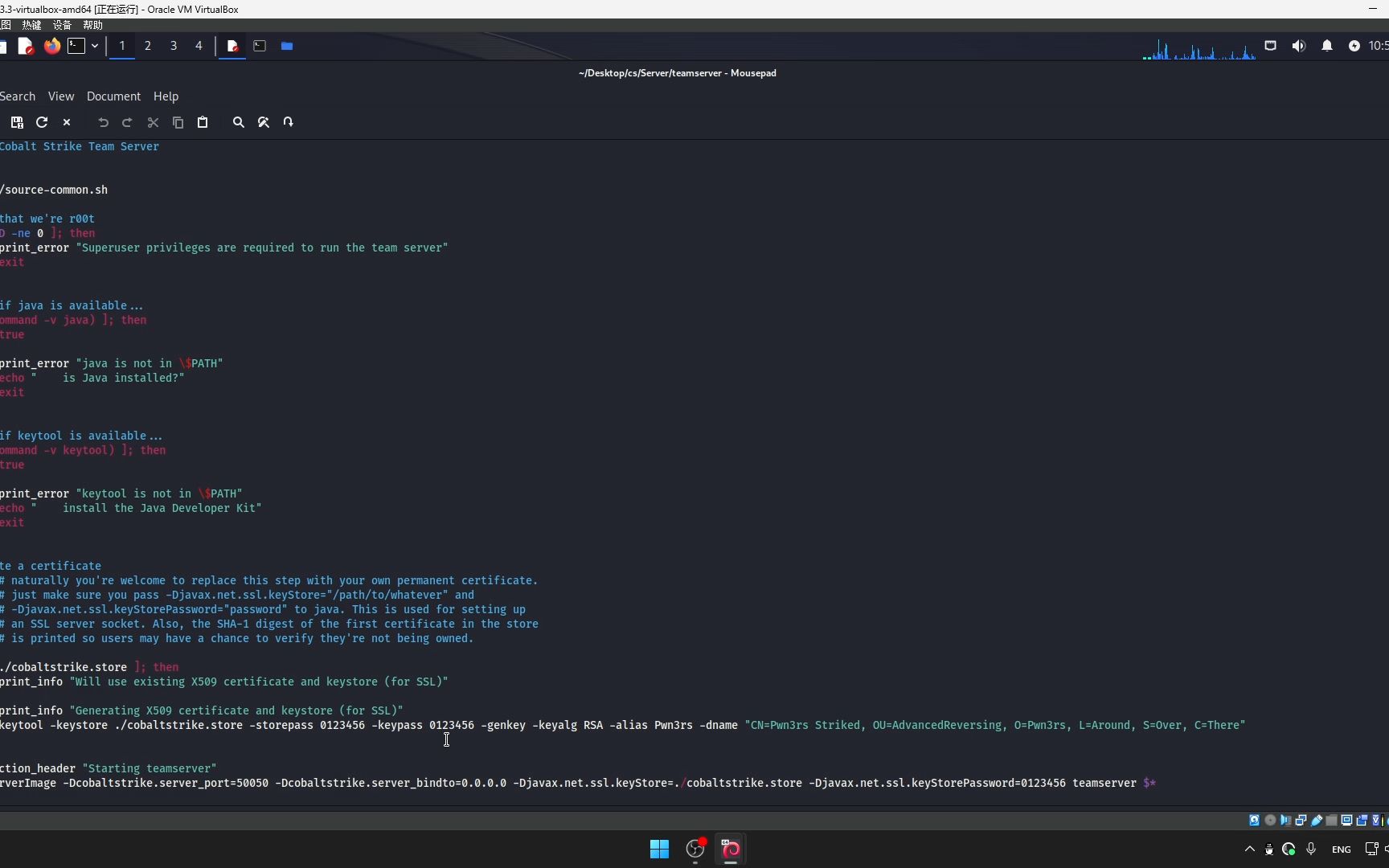Switch to workspace 3
The width and height of the screenshot is (1389, 868).
click(174, 46)
